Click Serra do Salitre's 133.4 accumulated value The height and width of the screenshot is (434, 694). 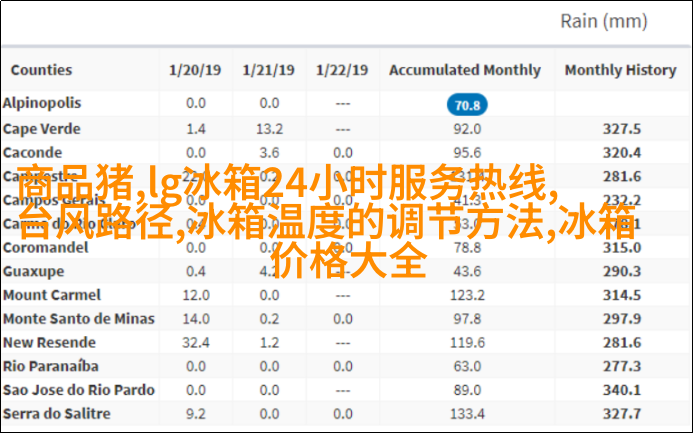click(x=467, y=414)
